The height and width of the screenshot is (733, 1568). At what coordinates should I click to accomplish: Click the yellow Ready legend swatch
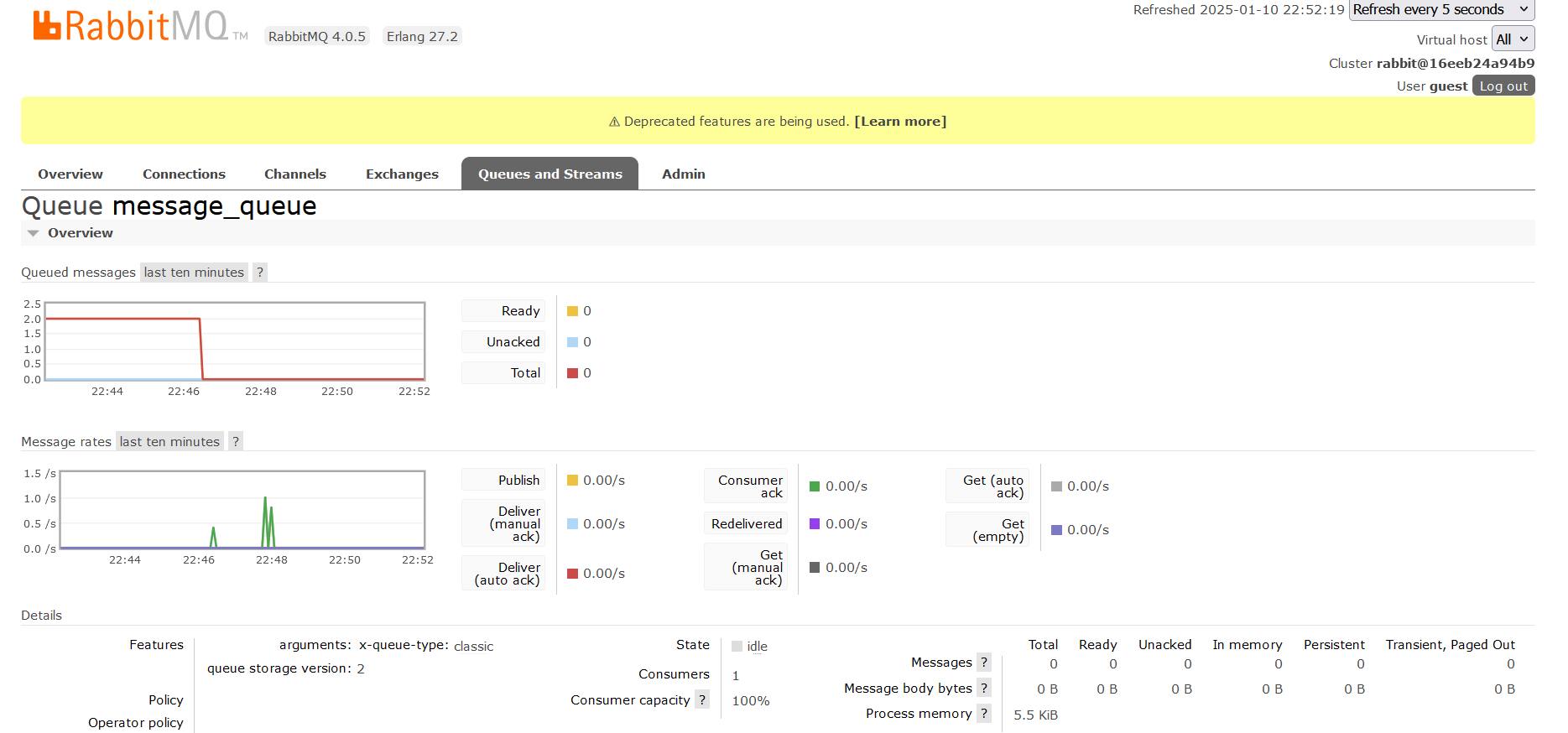pyautogui.click(x=572, y=311)
